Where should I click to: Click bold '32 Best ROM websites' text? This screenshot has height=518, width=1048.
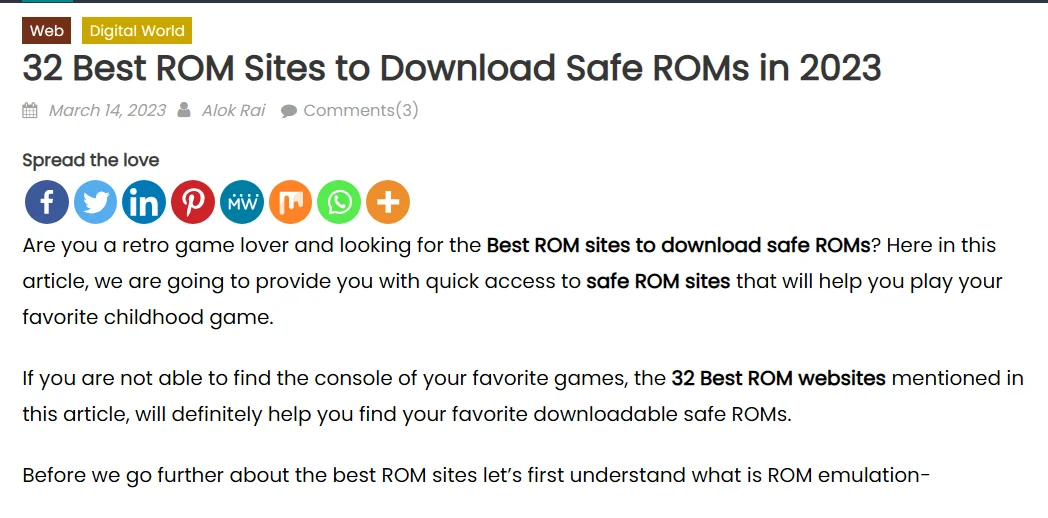point(779,379)
